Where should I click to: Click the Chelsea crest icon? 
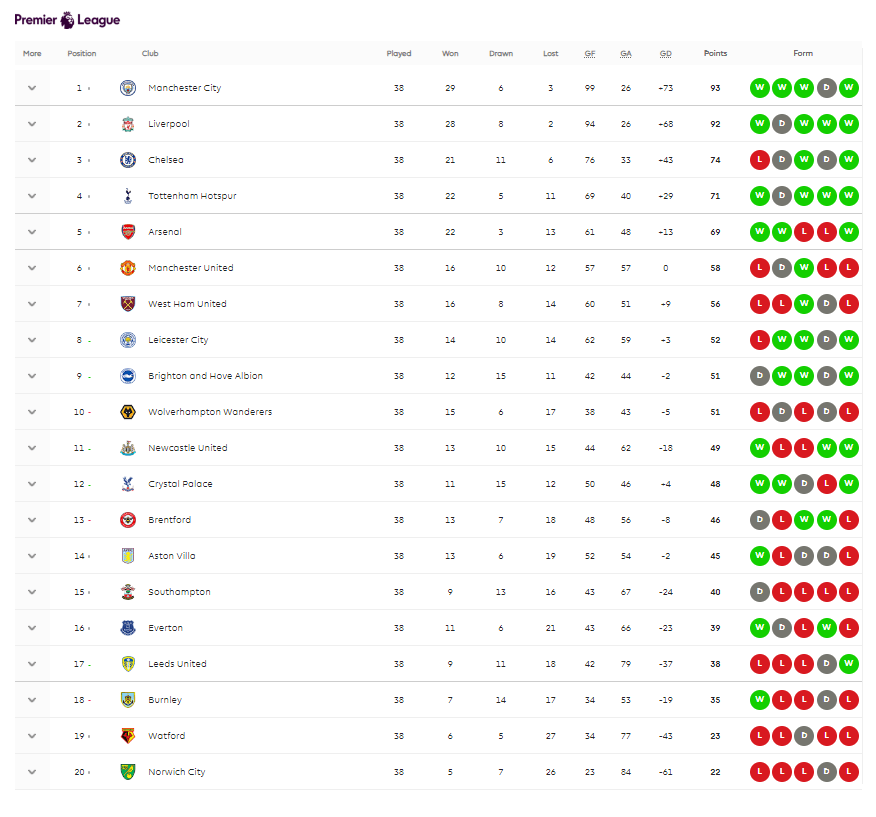coord(127,160)
